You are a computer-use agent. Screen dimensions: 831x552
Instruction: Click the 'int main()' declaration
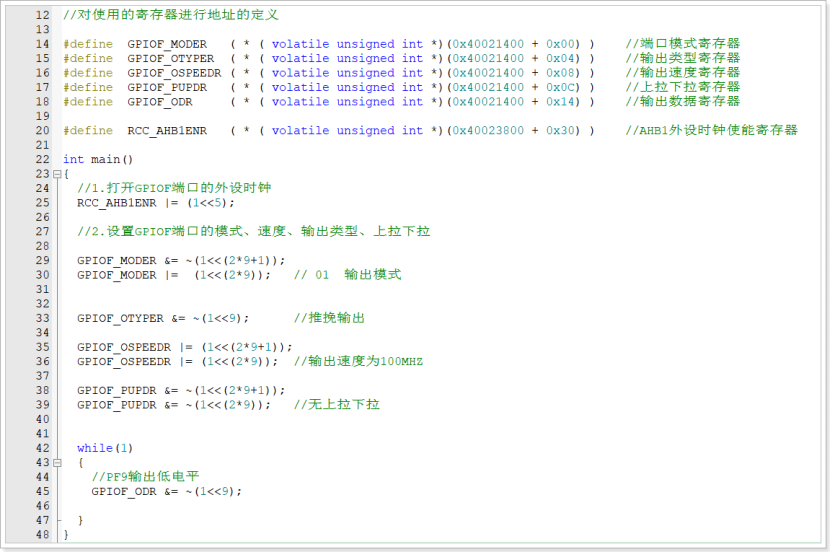(98, 159)
